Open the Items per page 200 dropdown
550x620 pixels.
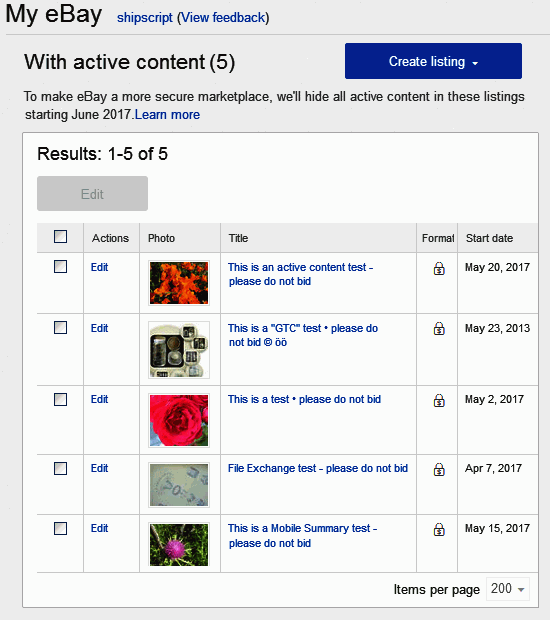pos(508,589)
